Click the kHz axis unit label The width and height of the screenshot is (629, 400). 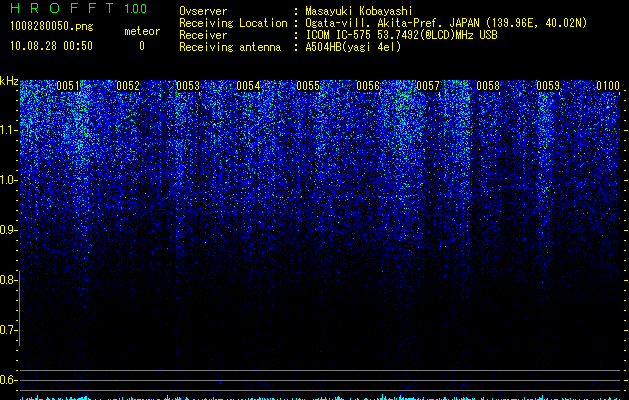click(x=9, y=81)
